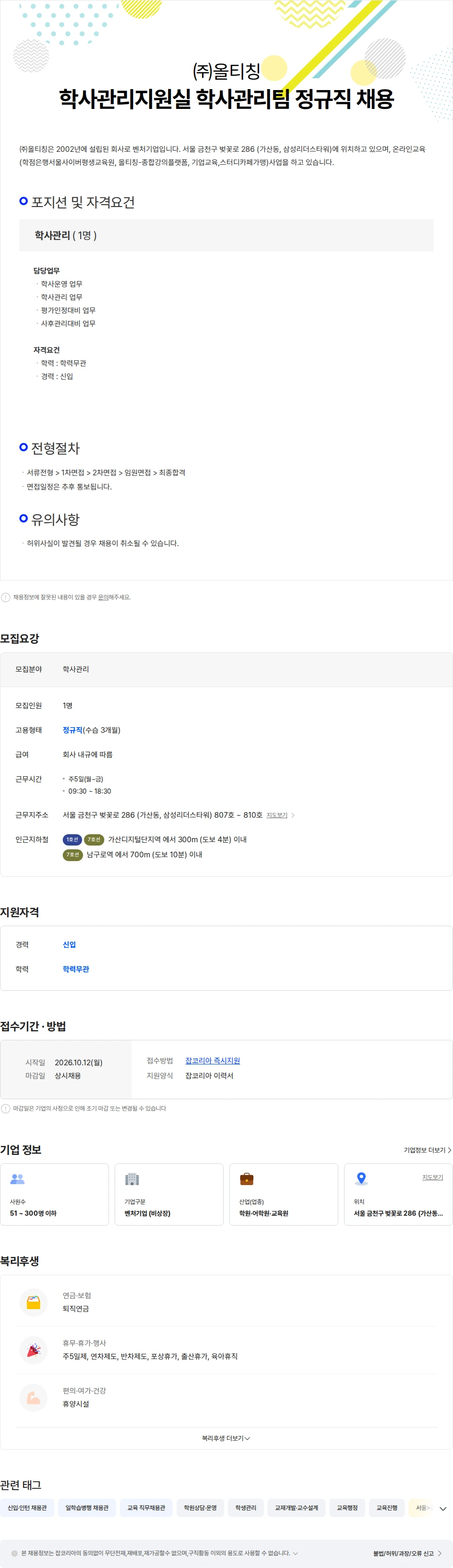Click the employees people icon in 사원수 card
Viewport: 453px width, 1568px height.
(x=17, y=1179)
